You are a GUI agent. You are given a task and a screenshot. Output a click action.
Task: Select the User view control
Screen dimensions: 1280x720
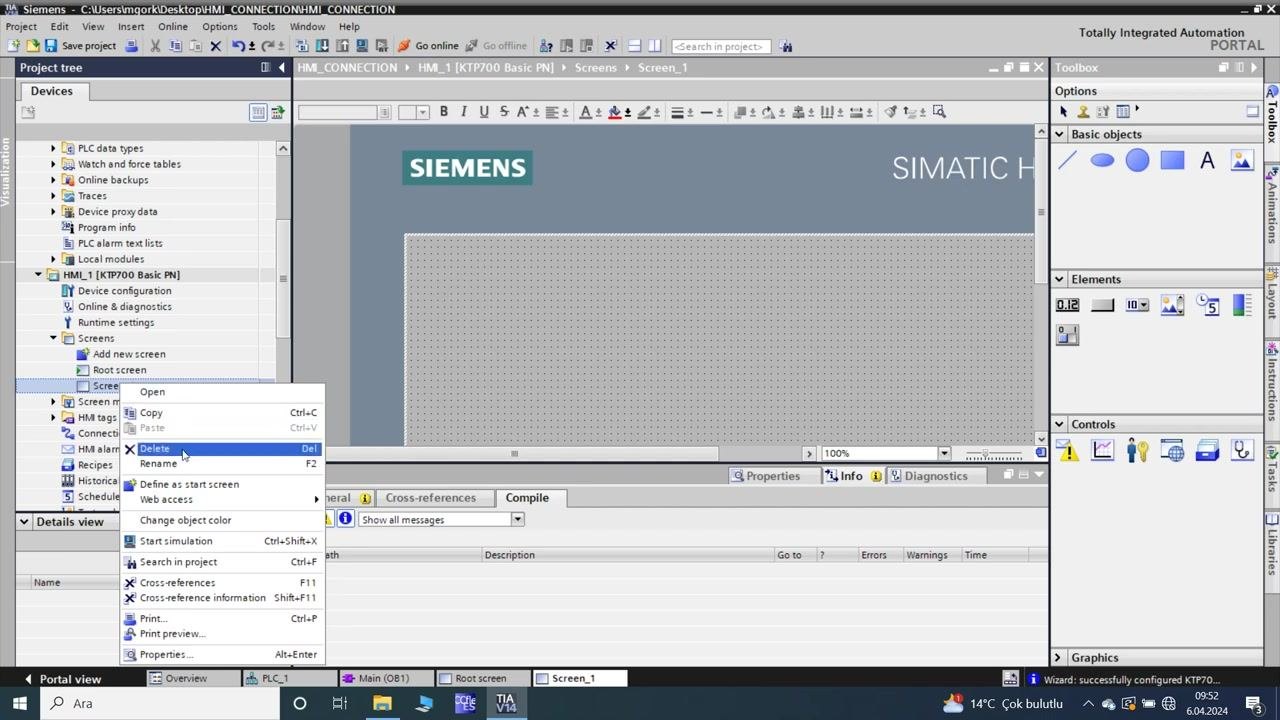click(x=1137, y=451)
